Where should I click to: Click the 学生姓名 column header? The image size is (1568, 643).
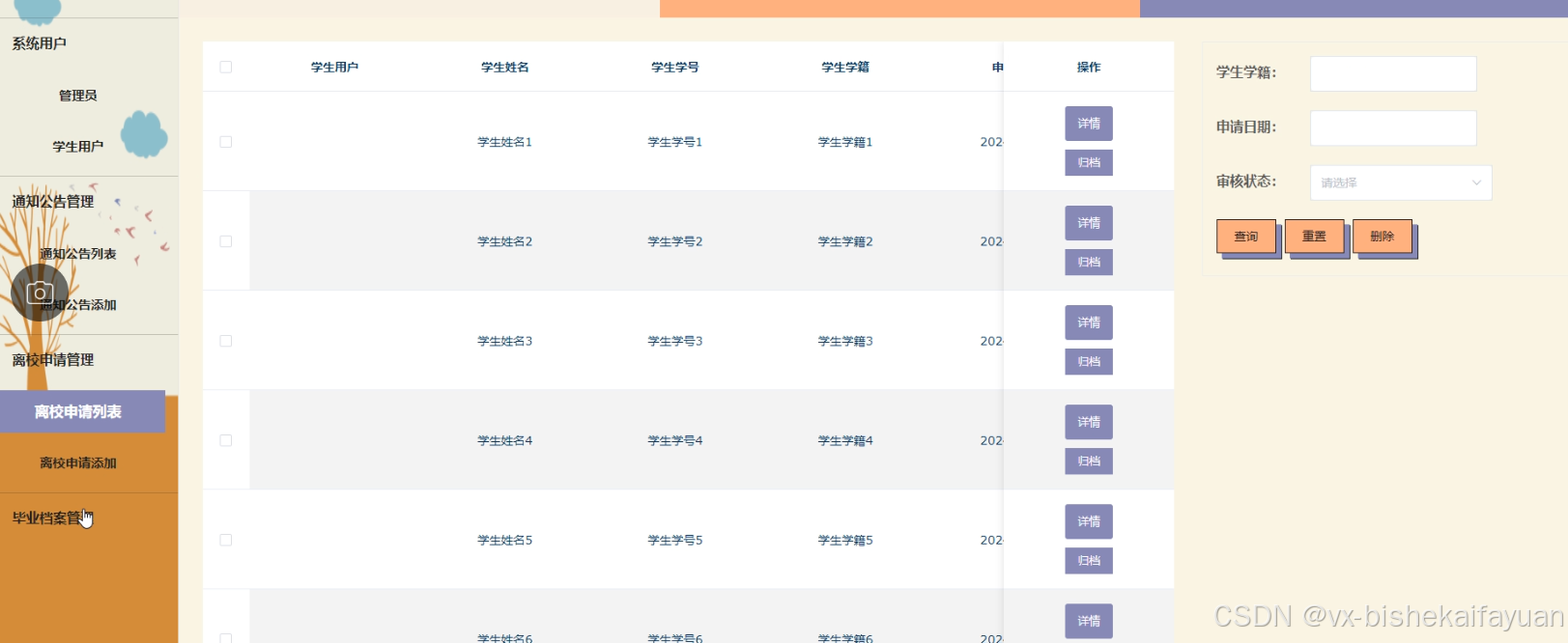tap(505, 67)
